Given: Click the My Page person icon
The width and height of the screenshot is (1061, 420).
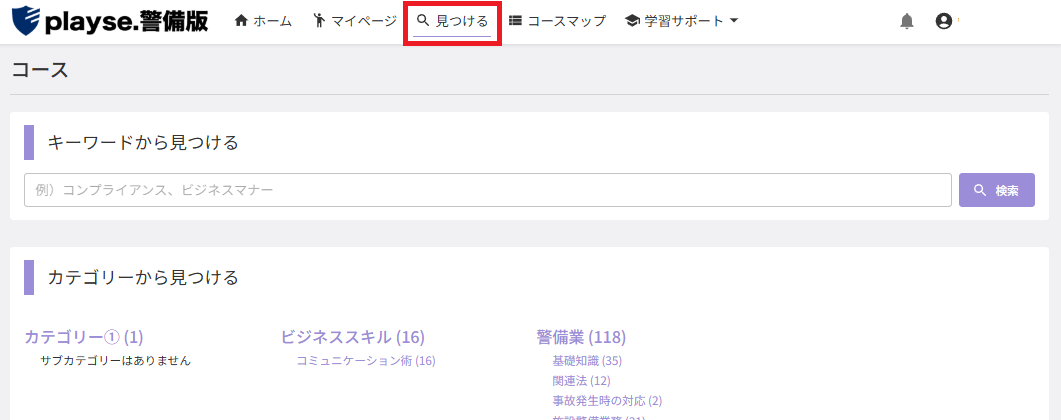Looking at the screenshot, I should pyautogui.click(x=320, y=21).
